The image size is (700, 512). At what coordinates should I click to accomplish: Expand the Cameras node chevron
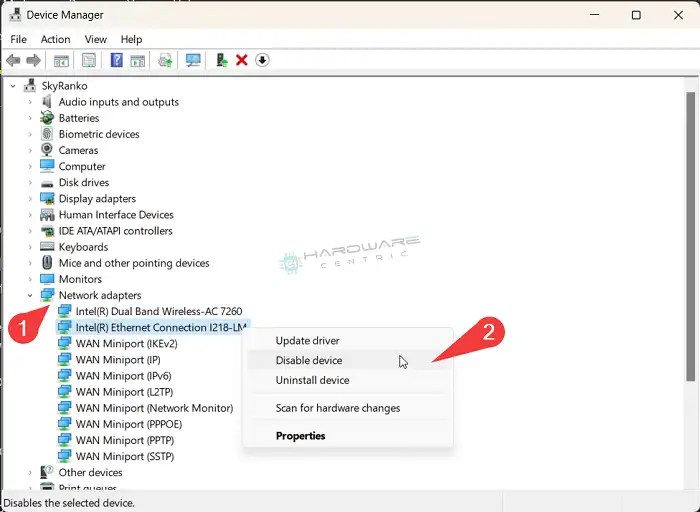pos(30,150)
